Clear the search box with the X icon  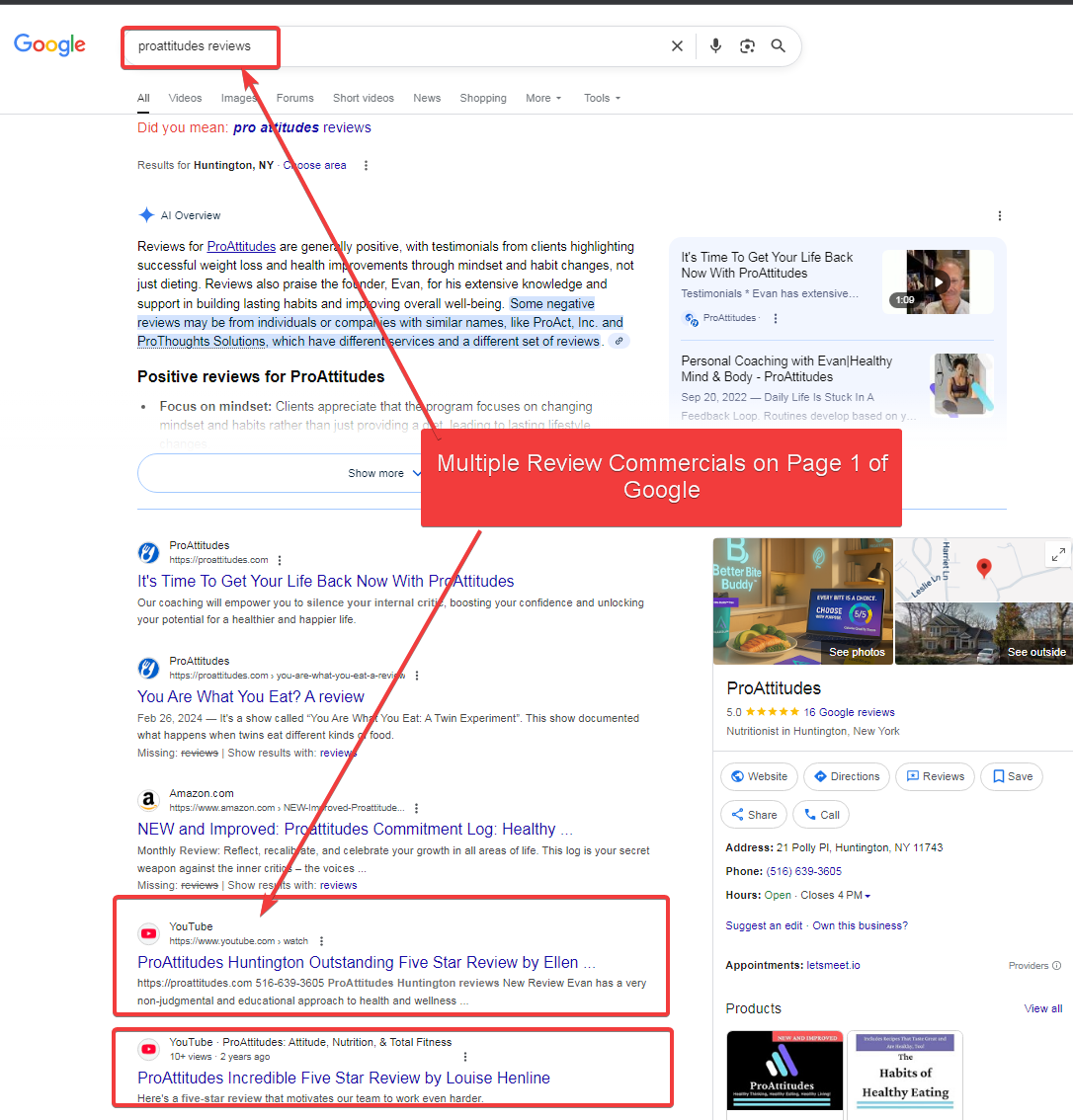pyautogui.click(x=677, y=46)
